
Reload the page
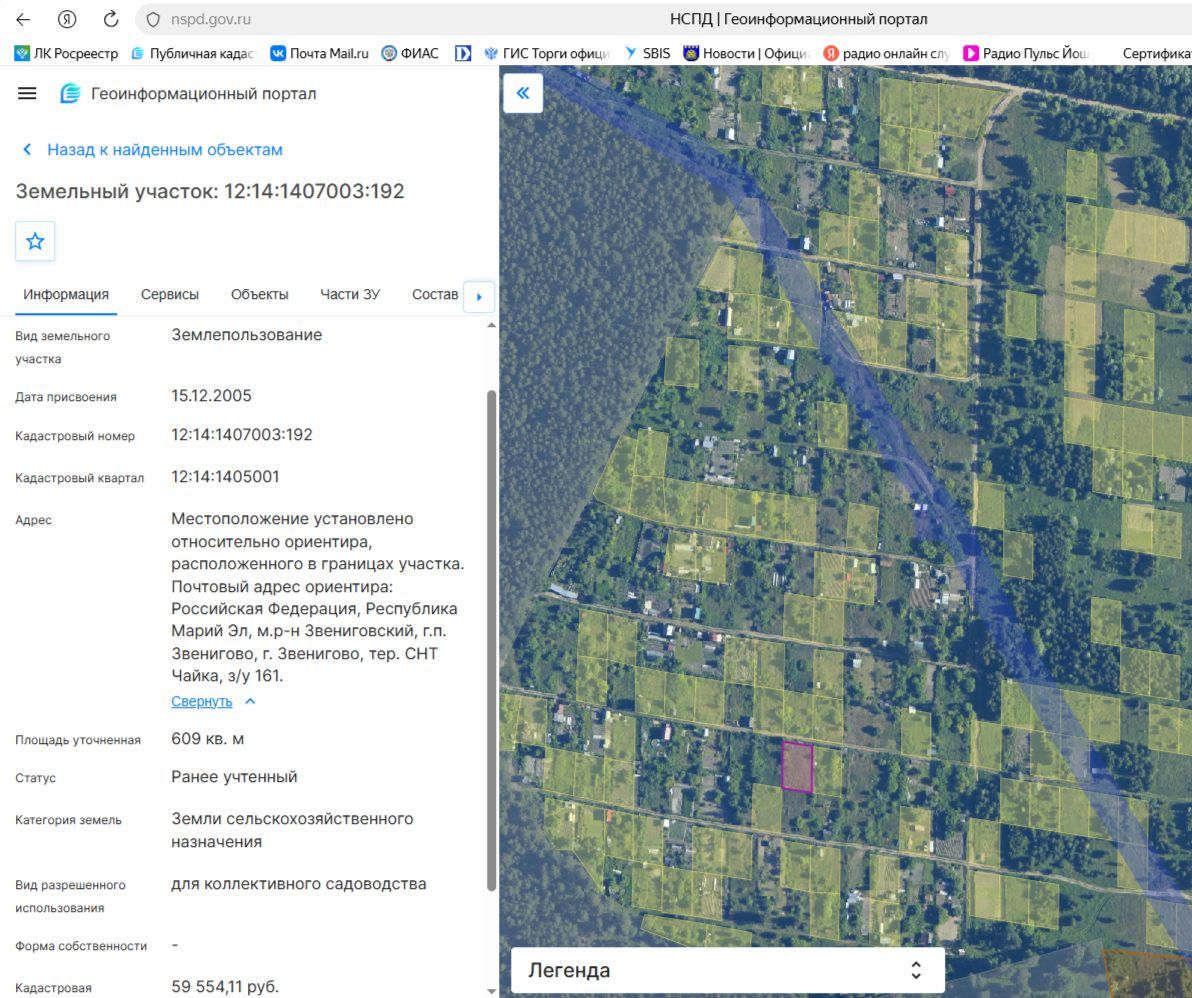tap(111, 19)
